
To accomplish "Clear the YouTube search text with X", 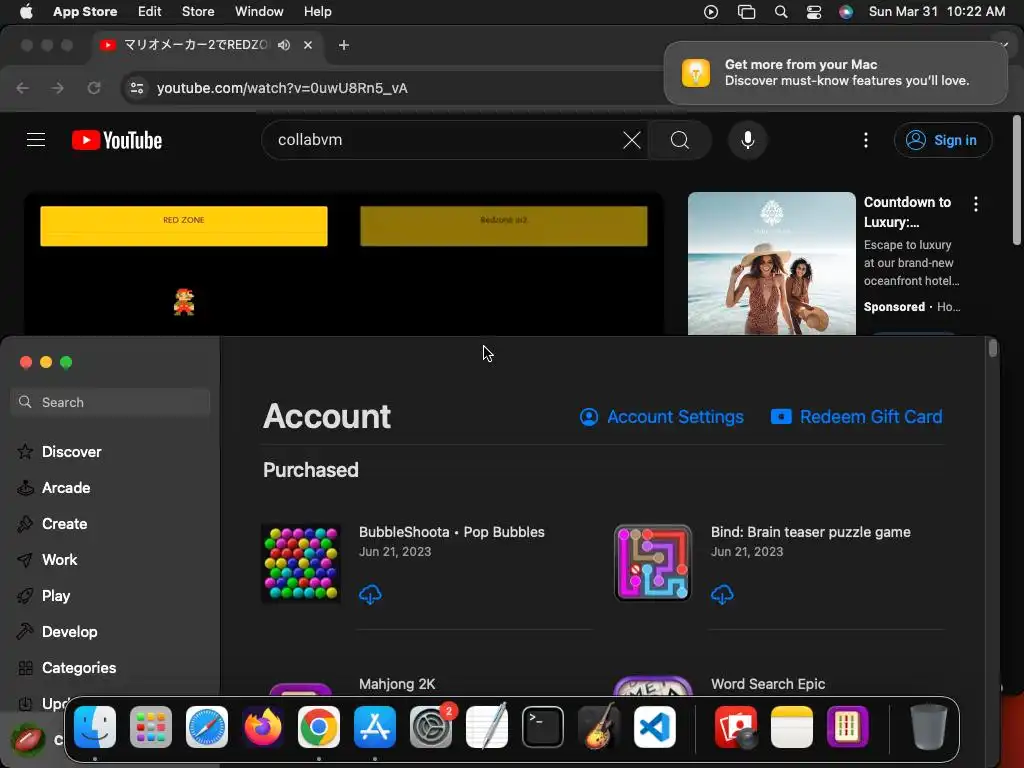I will coord(632,140).
